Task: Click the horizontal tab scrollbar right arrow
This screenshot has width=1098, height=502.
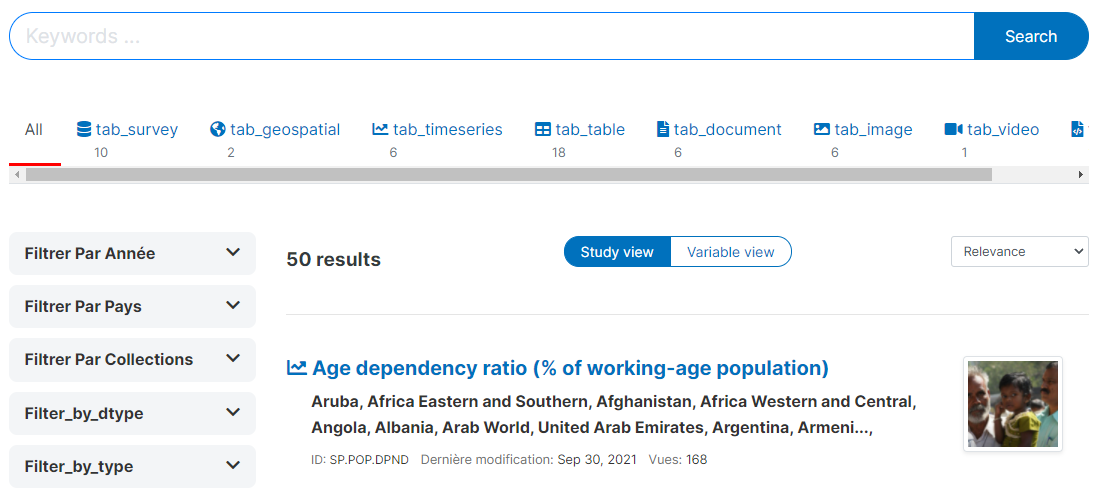Action: 1081,174
